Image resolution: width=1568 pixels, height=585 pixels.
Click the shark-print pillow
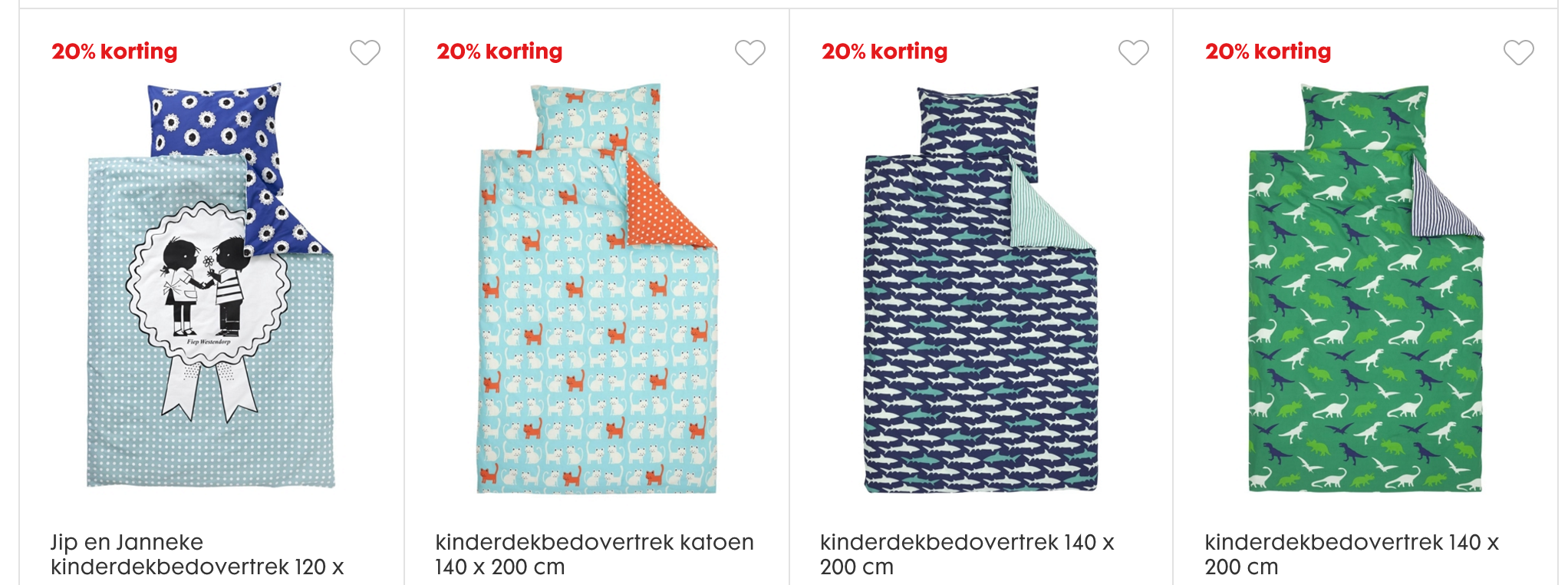(x=978, y=119)
